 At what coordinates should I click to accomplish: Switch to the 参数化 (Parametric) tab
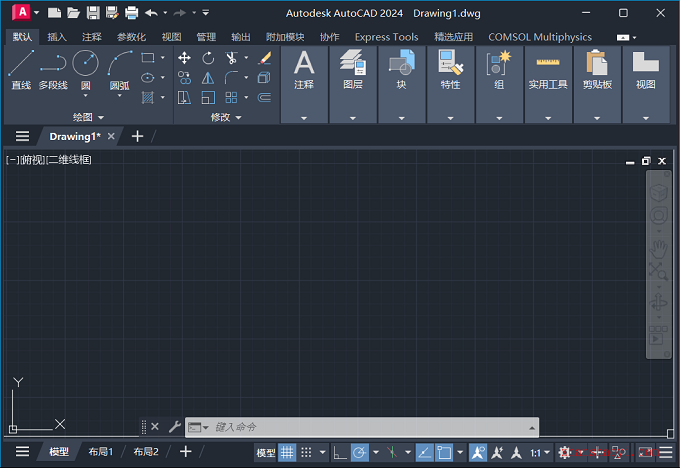pos(131,37)
